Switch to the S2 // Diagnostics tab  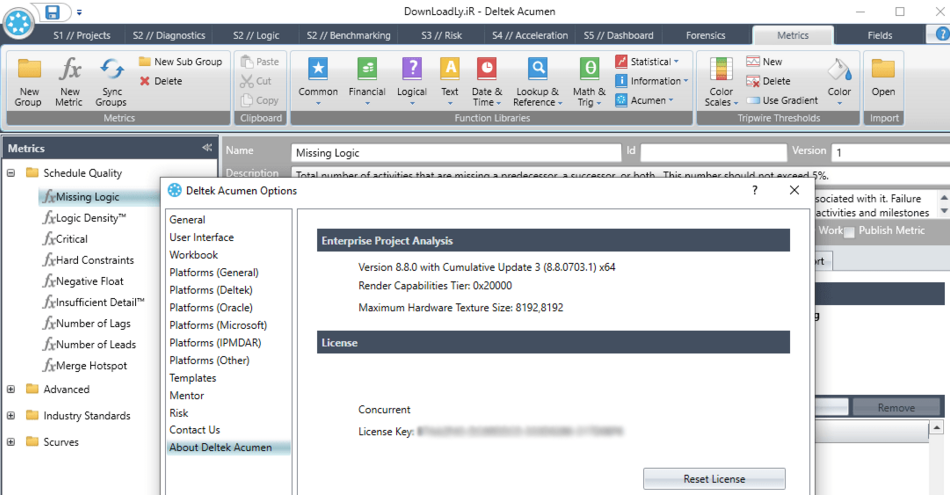(169, 35)
